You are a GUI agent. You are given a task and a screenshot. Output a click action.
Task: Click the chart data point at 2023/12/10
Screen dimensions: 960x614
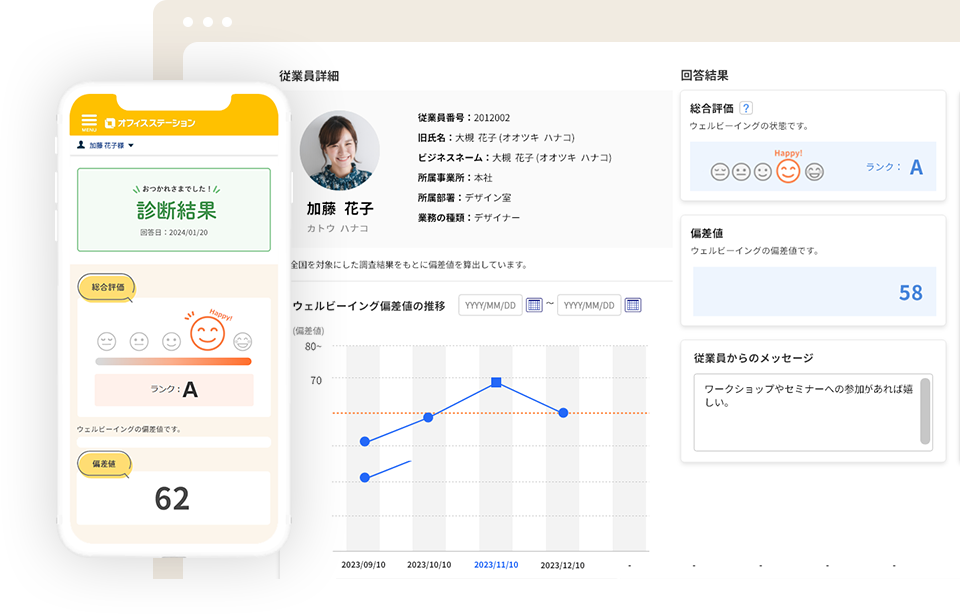(x=563, y=413)
